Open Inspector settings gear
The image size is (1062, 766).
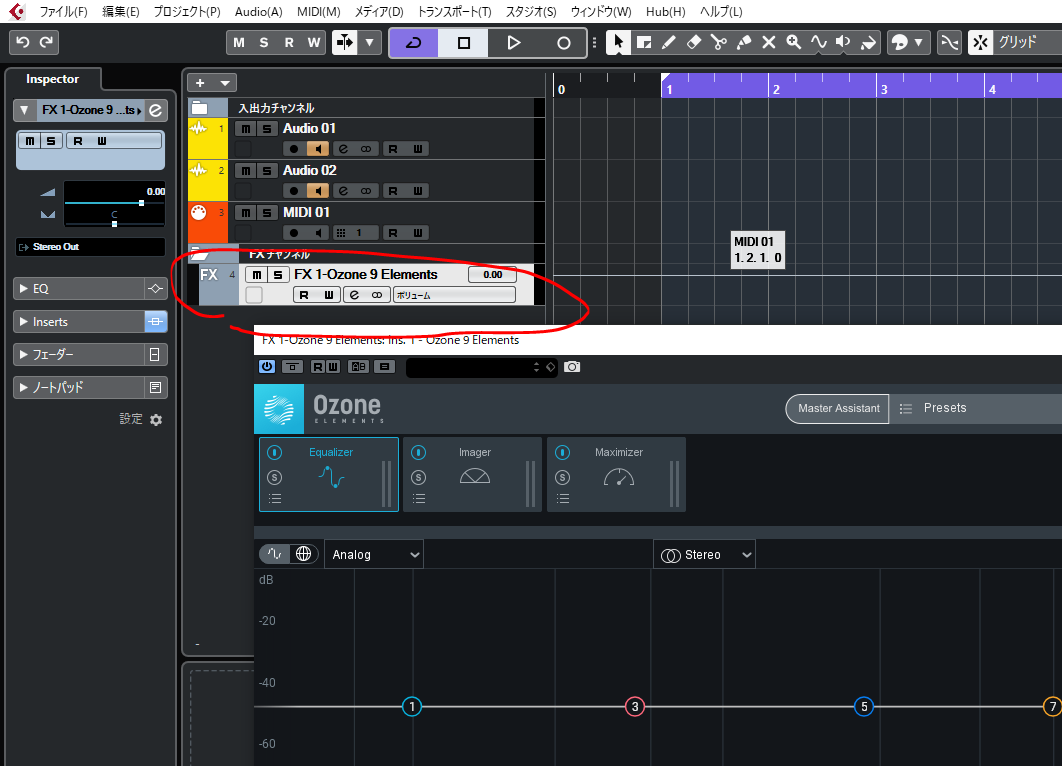[x=156, y=420]
